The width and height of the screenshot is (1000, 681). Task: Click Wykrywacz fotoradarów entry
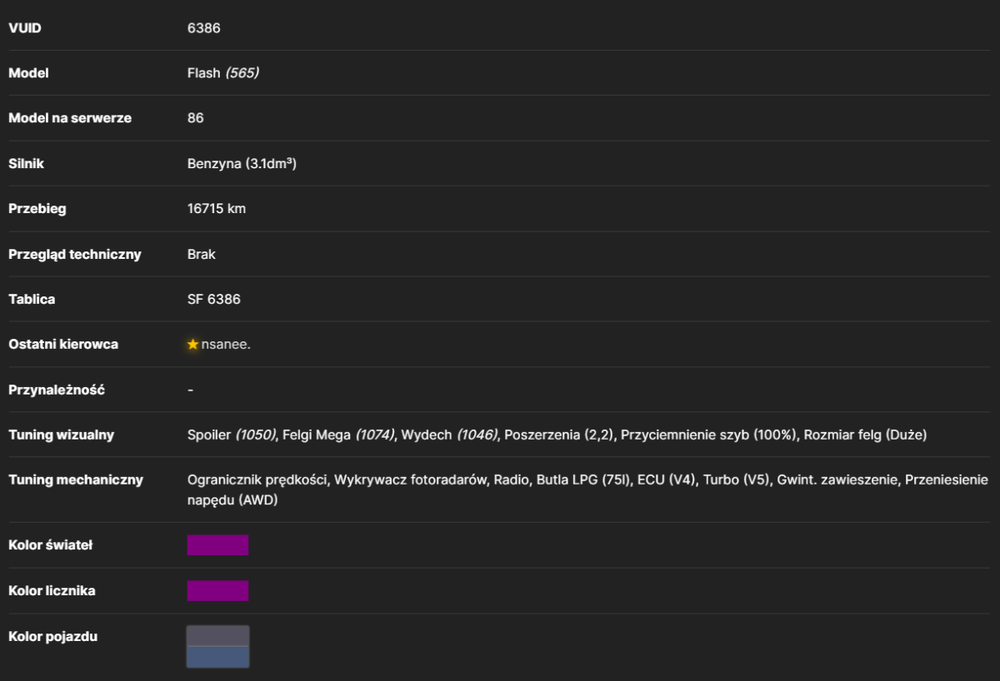[410, 480]
